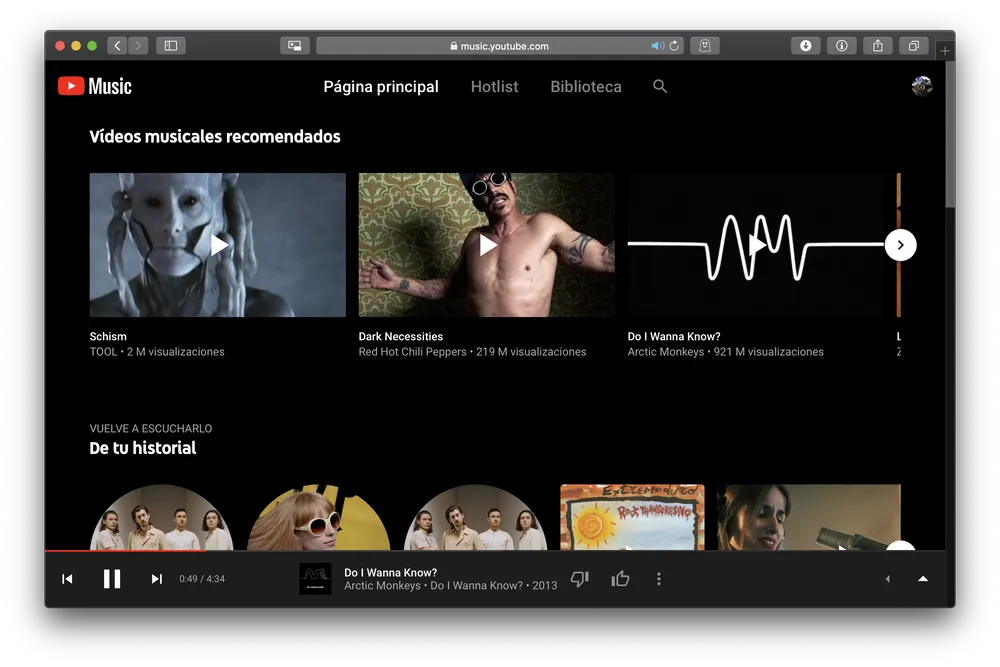Click the Arctic Monkeys artist link in player
The image size is (1000, 667).
[382, 586]
